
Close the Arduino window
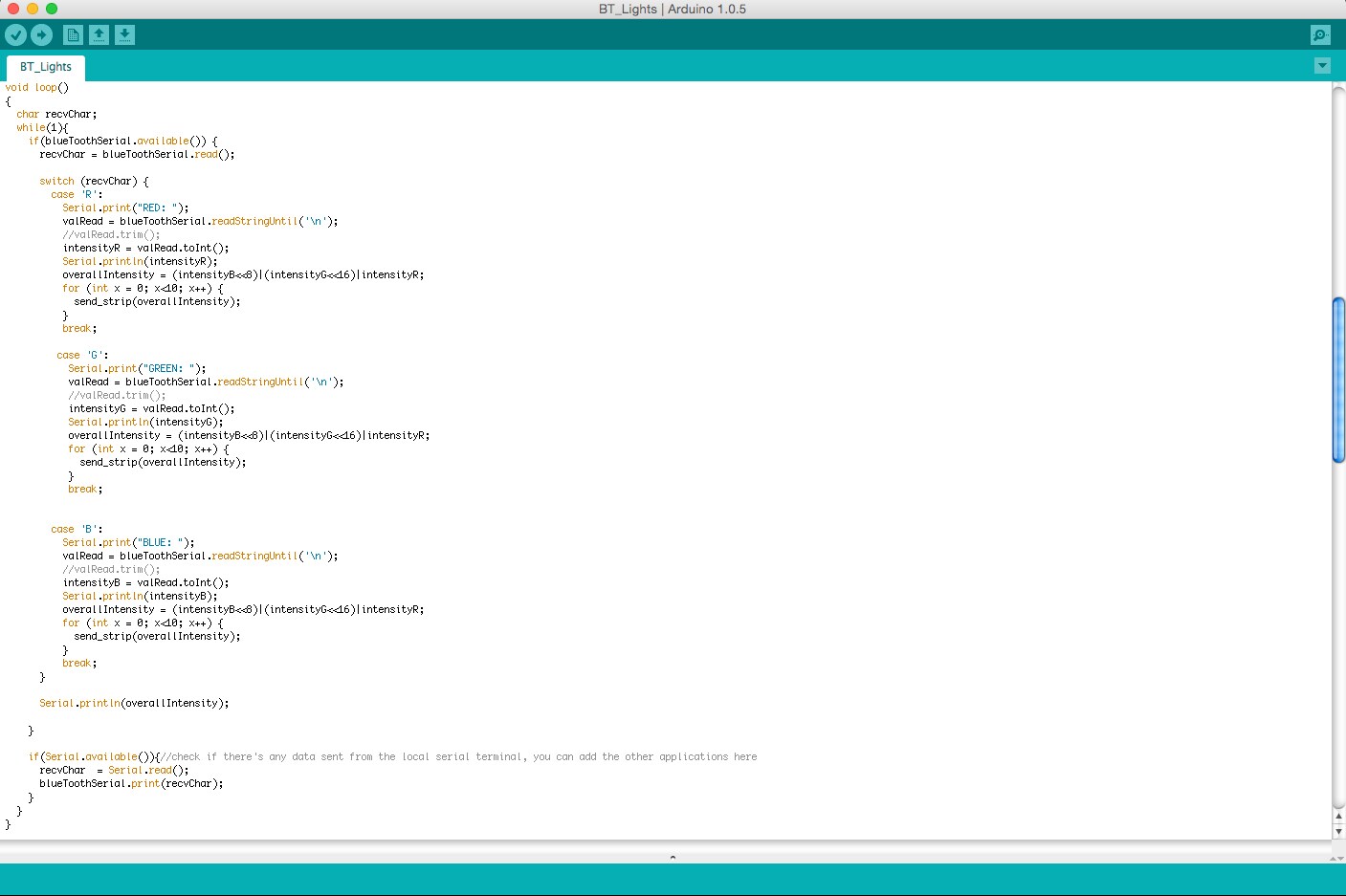(13, 9)
